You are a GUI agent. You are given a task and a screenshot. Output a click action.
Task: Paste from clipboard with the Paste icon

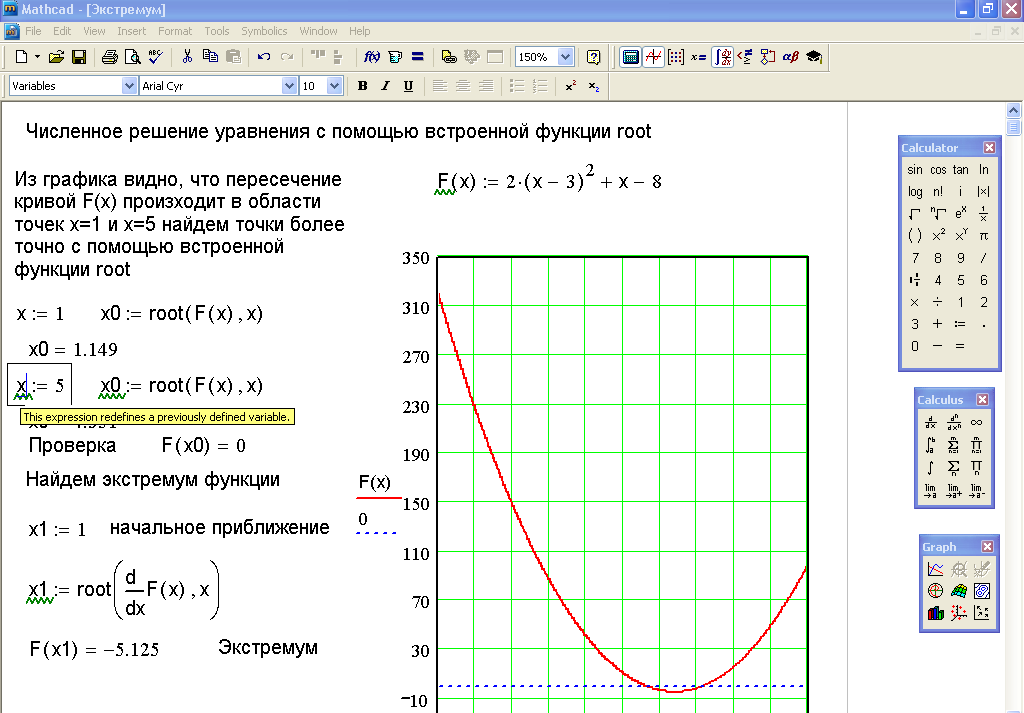point(233,57)
